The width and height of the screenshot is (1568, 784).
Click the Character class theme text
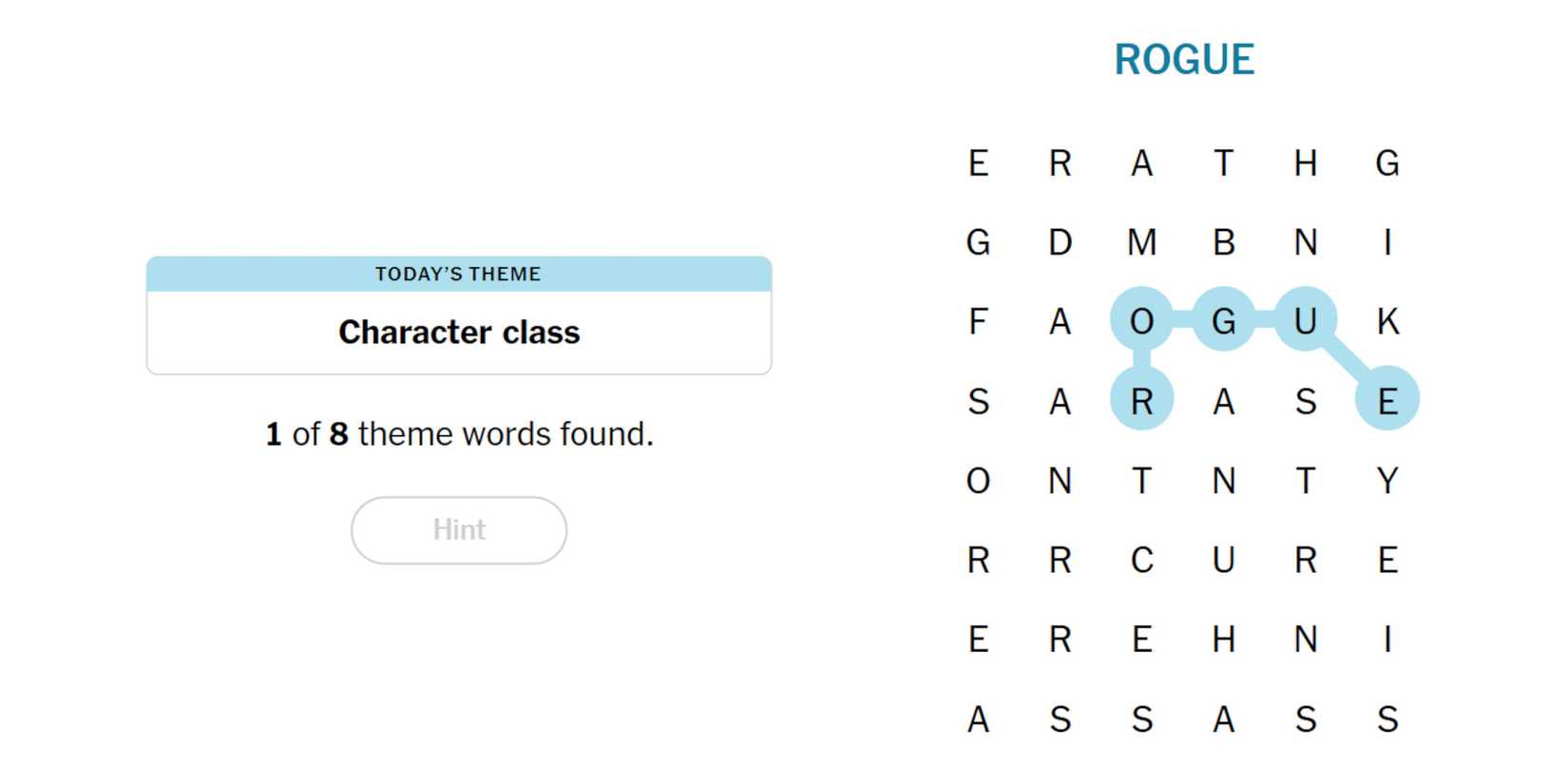tap(459, 333)
